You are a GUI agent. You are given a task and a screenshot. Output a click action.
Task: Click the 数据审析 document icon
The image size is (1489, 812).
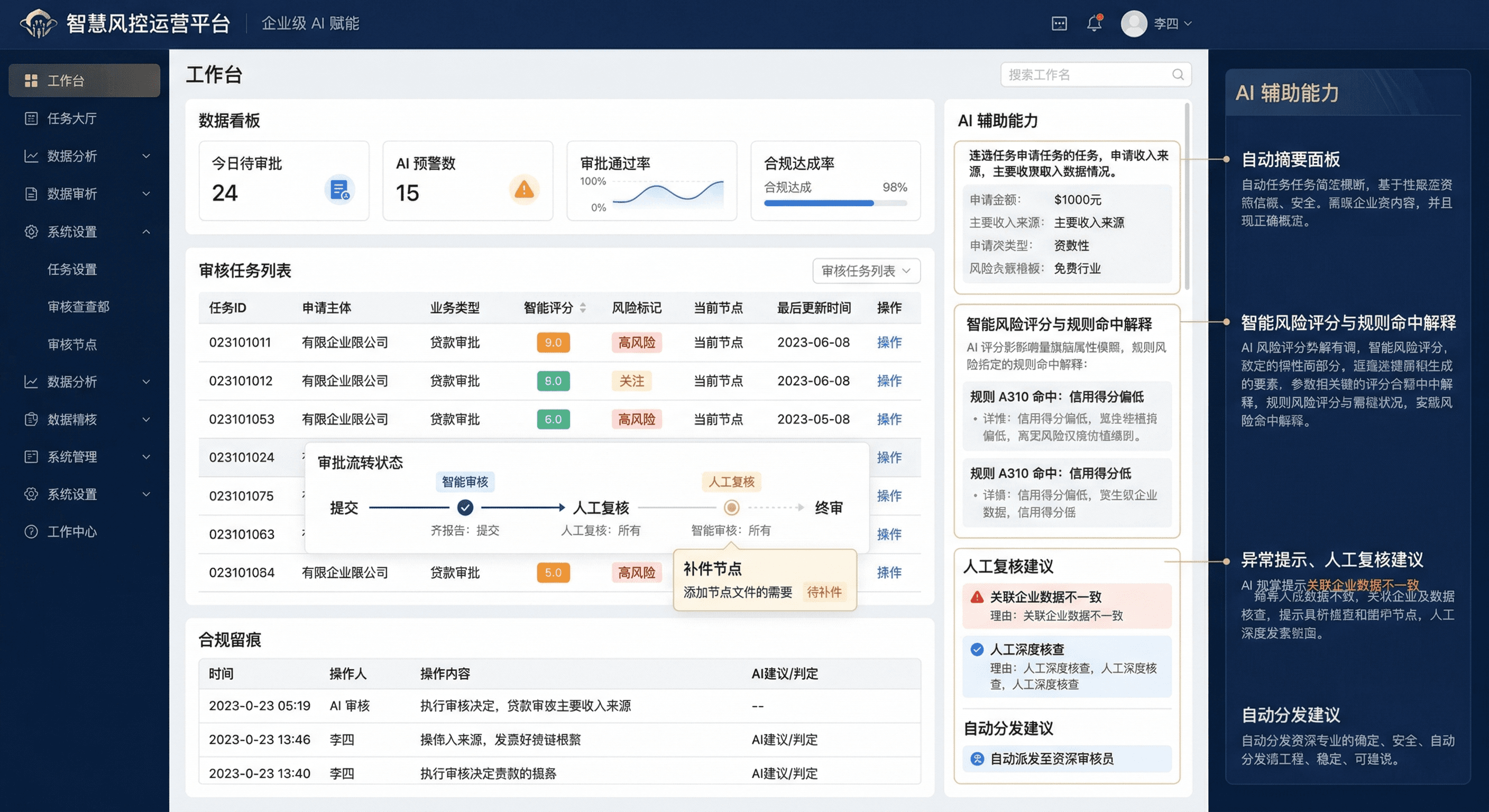tap(31, 193)
